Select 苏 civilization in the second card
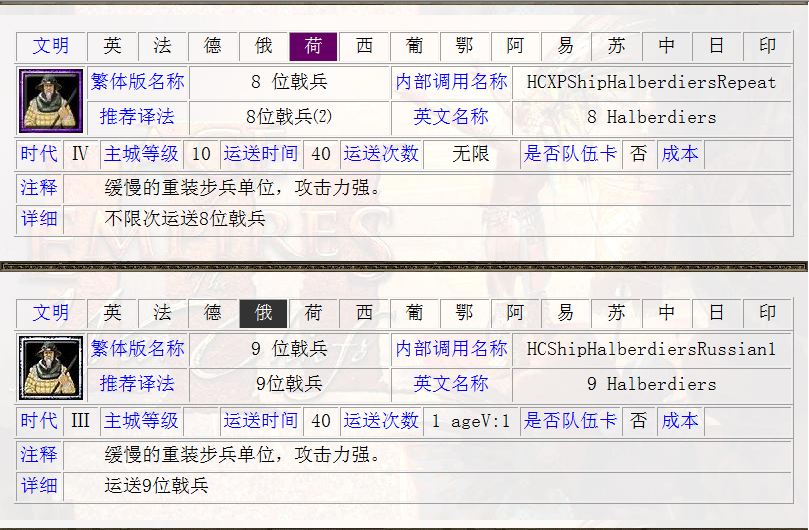 (x=616, y=313)
